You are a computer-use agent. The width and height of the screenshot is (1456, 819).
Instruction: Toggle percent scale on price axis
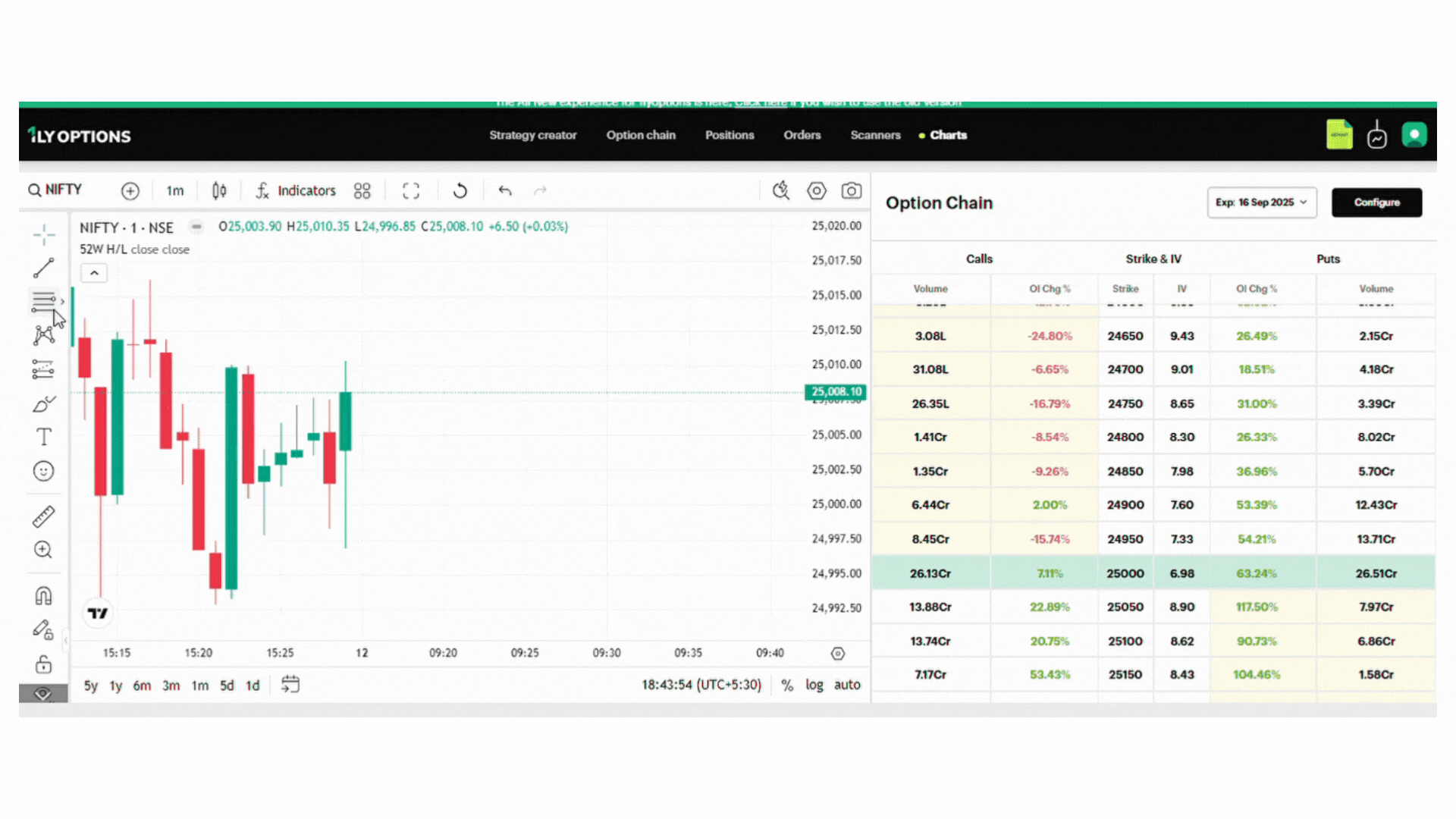click(x=787, y=685)
